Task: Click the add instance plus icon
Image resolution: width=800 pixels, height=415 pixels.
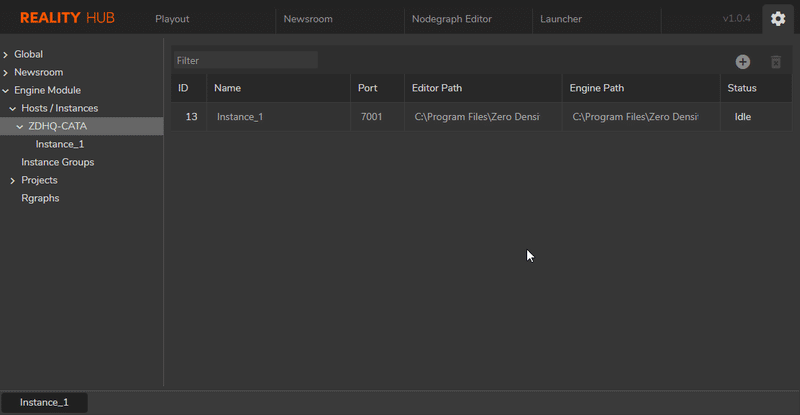Action: click(x=742, y=62)
